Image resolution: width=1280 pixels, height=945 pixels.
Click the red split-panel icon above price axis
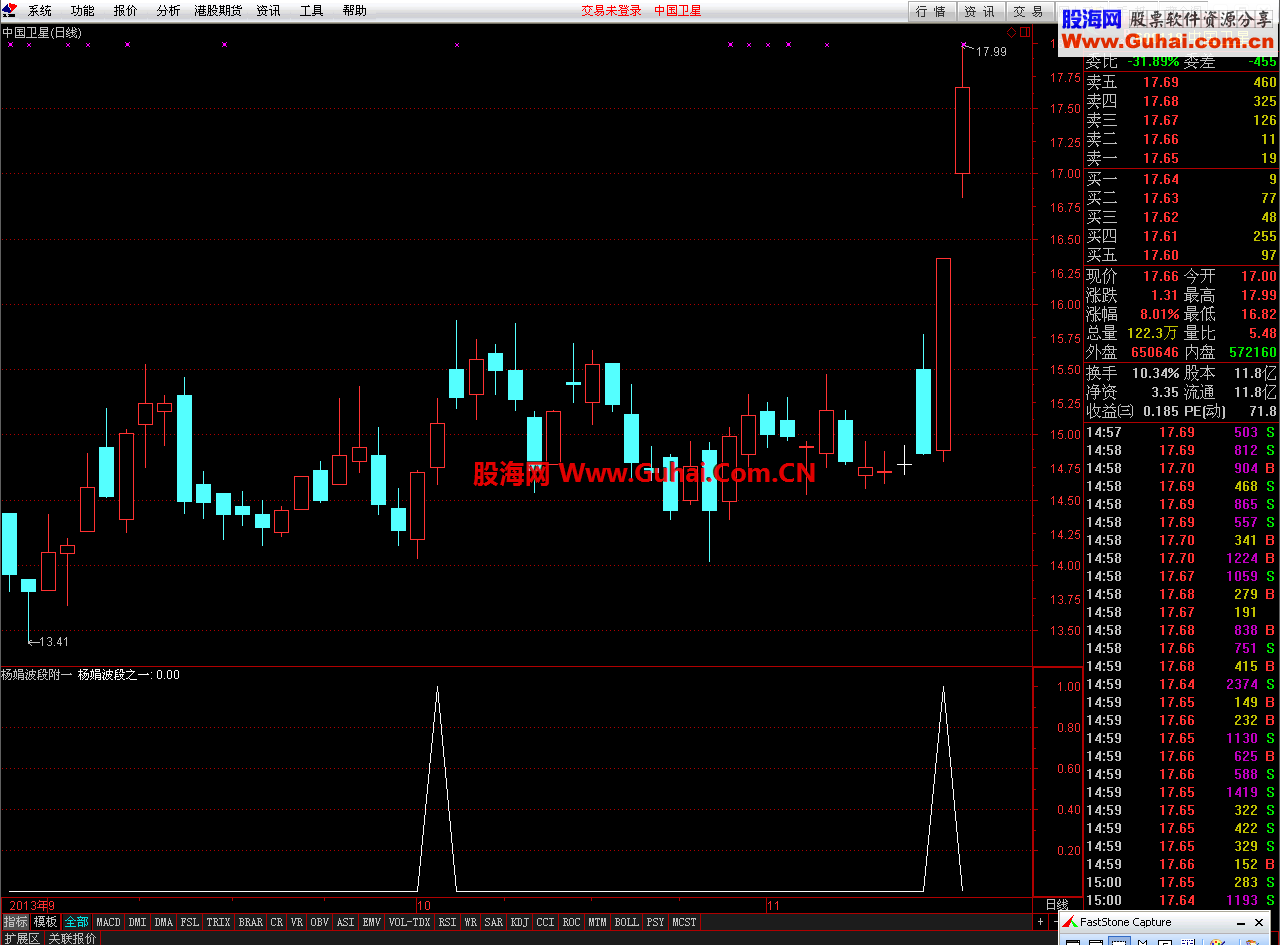click(x=1024, y=32)
